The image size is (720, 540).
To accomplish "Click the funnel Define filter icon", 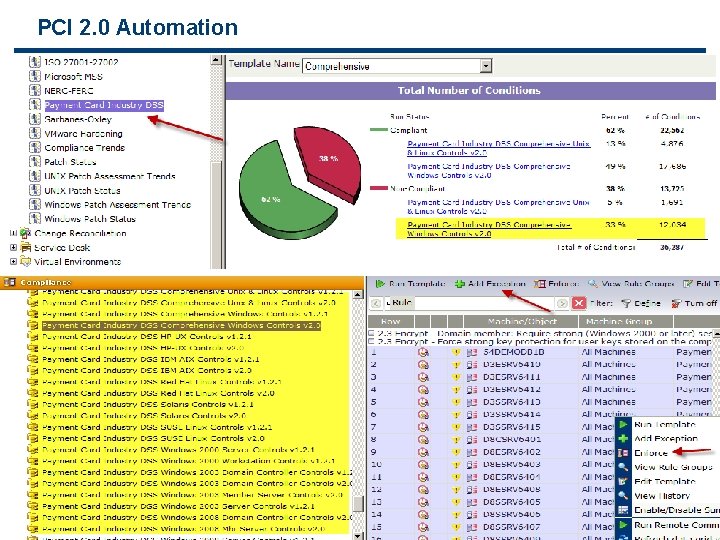I will point(625,304).
